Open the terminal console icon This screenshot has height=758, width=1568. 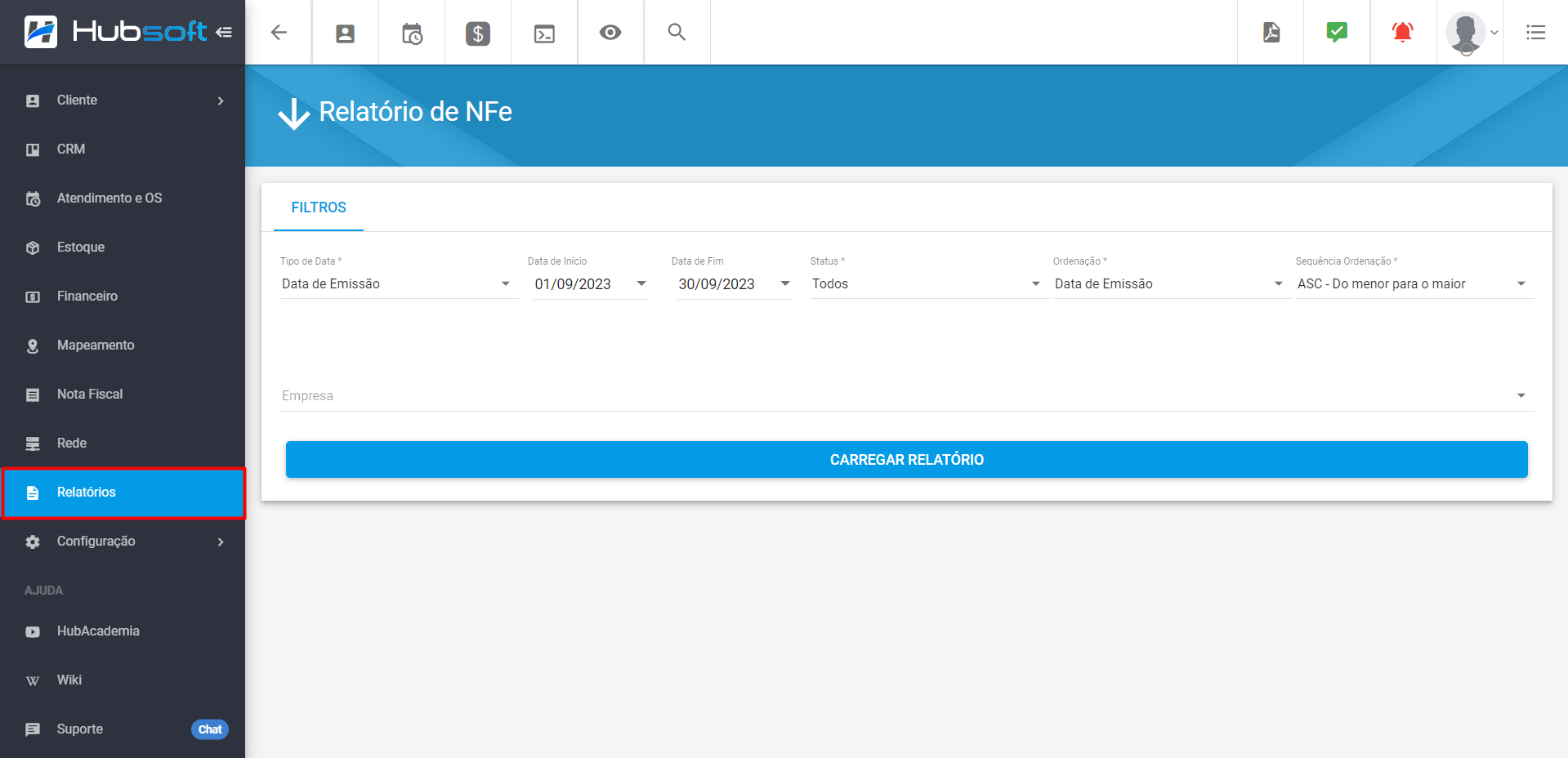pos(544,33)
